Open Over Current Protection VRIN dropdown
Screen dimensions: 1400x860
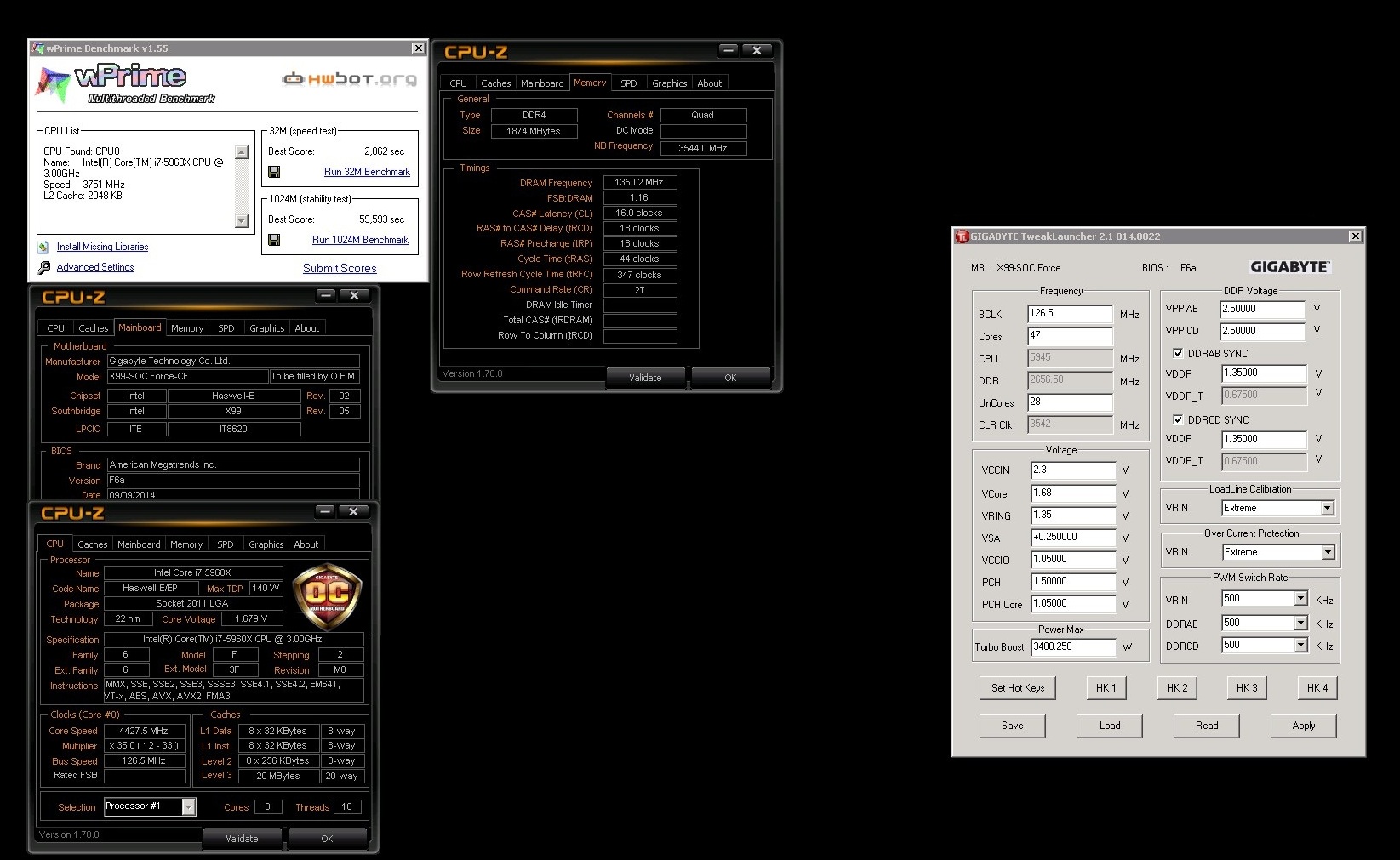coord(1328,552)
